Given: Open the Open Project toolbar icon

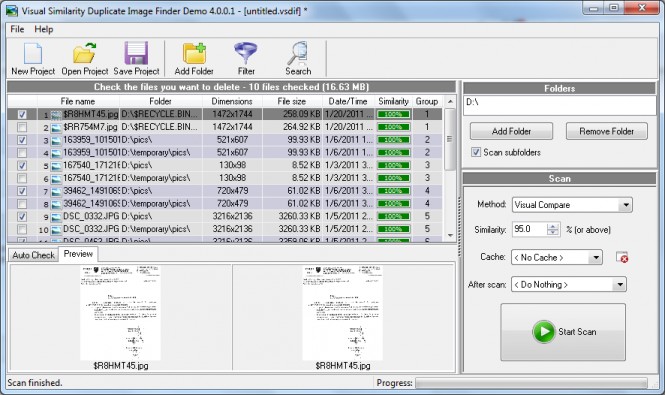Looking at the screenshot, I should (x=84, y=53).
